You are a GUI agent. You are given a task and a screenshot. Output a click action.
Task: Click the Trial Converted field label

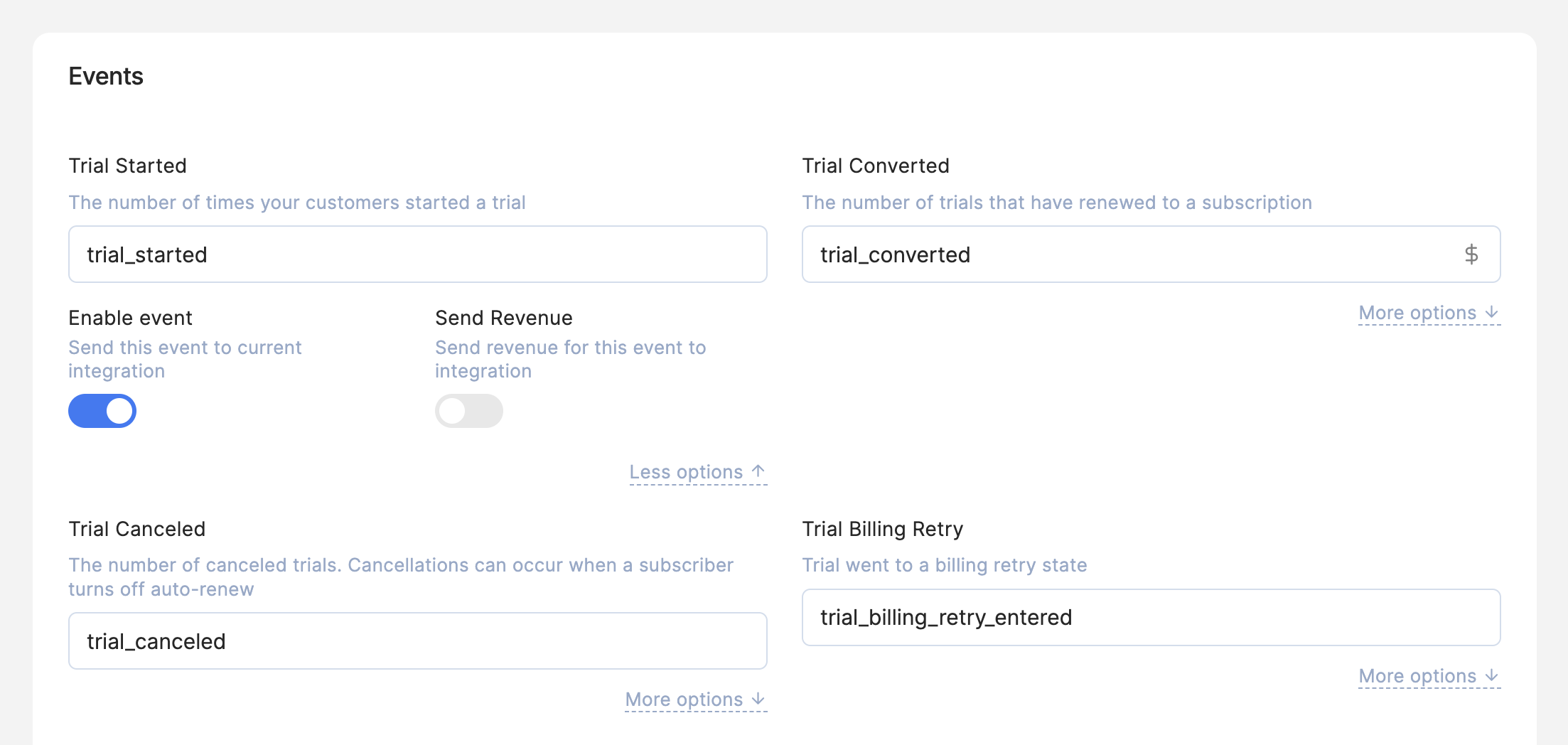point(875,166)
